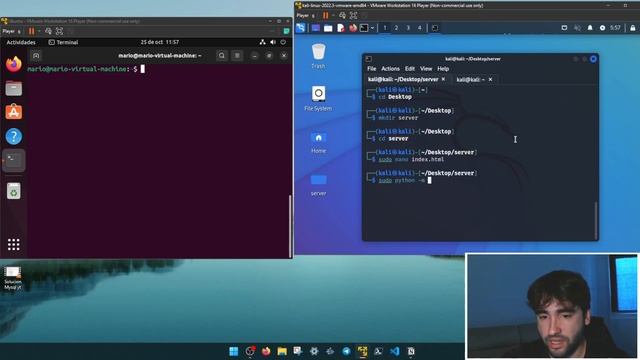The image size is (640, 360).
Task: Select the ~/Desktop/server terminal tab
Action: coord(403,79)
